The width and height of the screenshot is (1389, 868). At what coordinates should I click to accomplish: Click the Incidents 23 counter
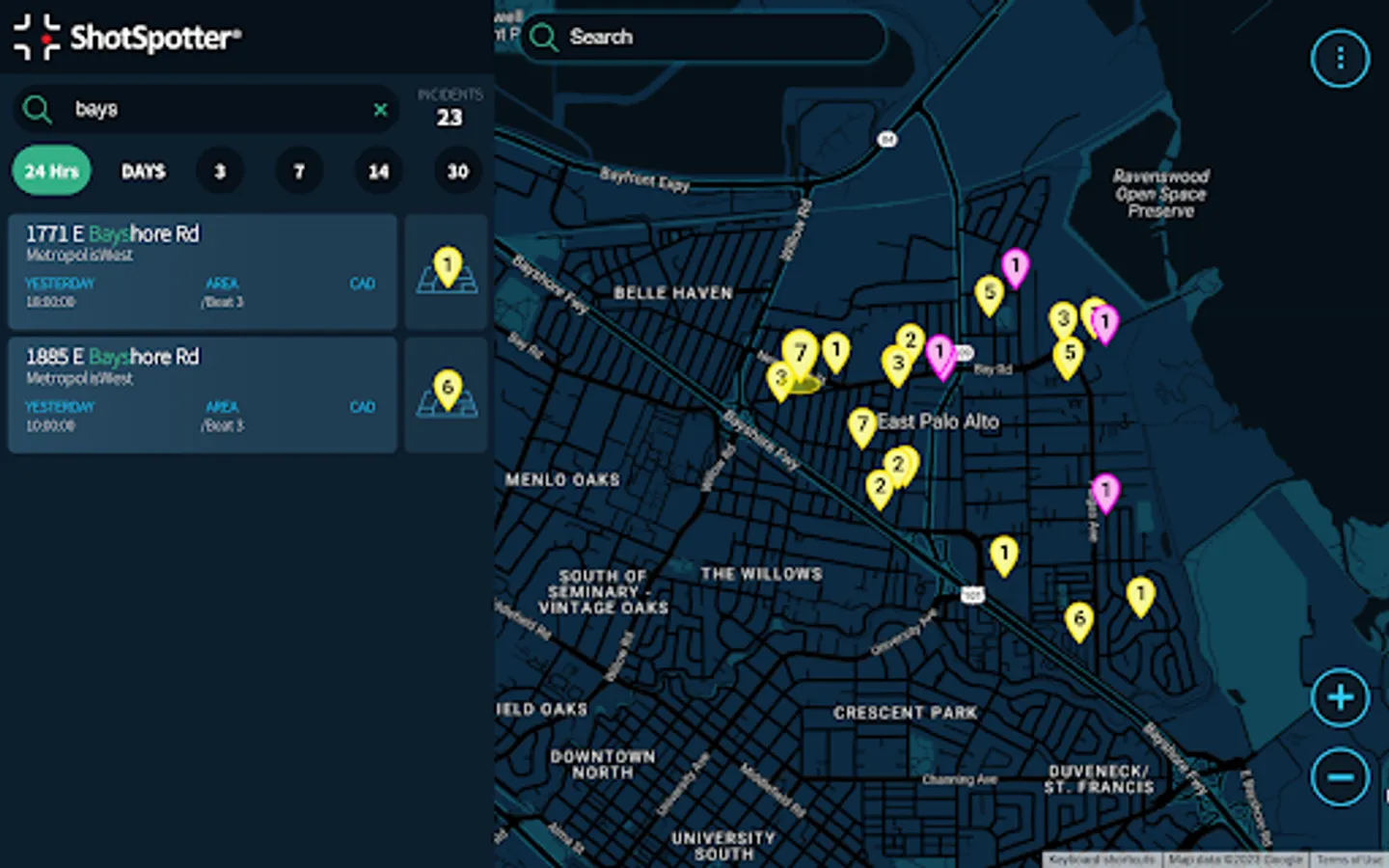click(449, 108)
